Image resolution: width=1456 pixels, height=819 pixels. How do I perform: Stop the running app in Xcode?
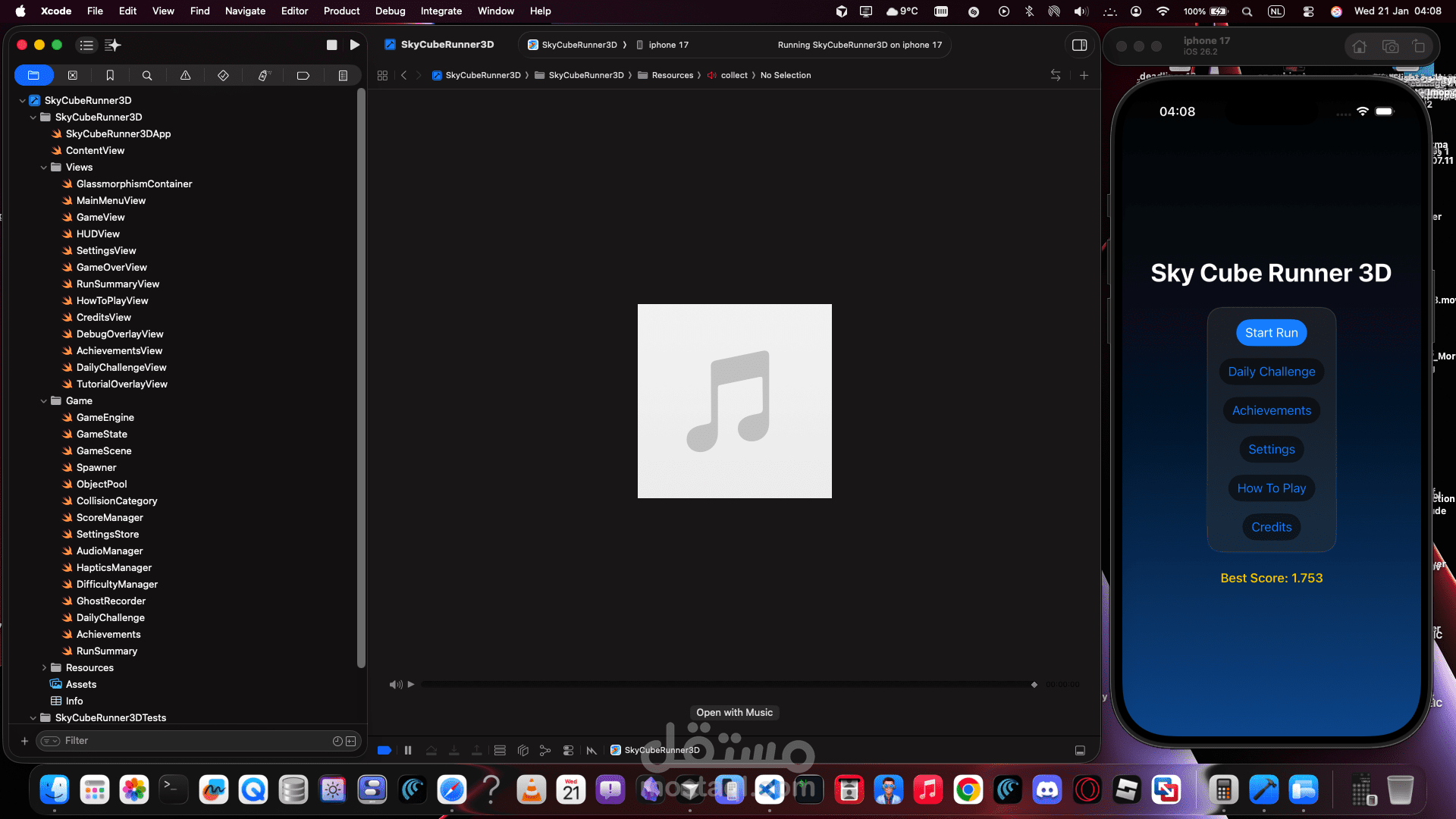click(x=331, y=45)
